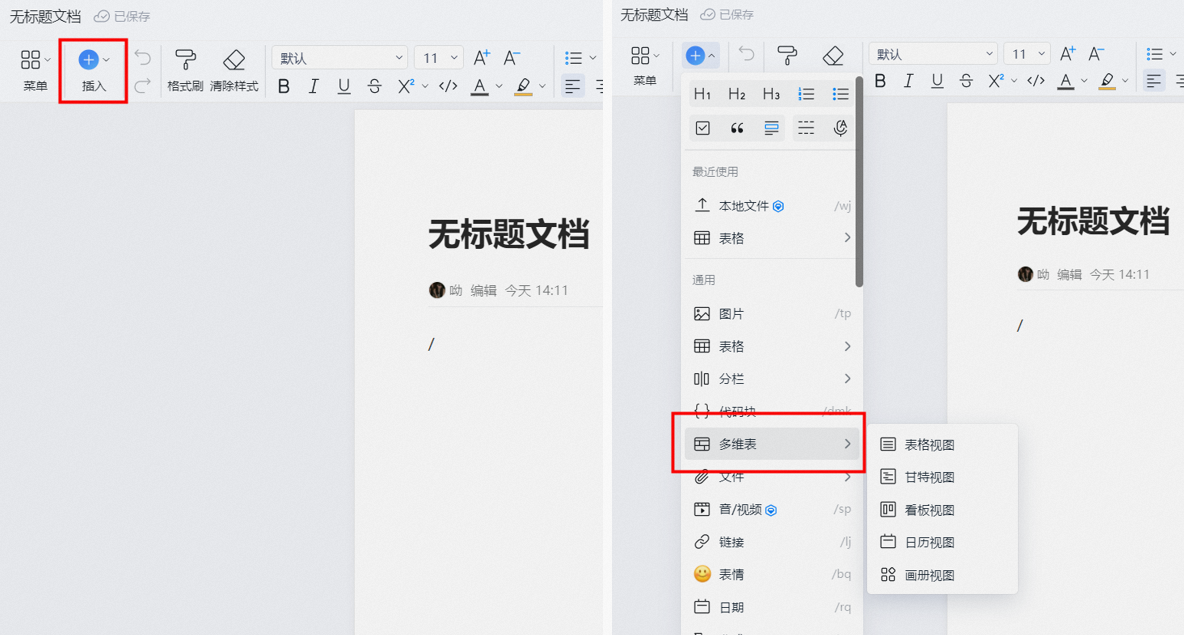
Task: Insert a divider line icon
Action: (x=806, y=128)
